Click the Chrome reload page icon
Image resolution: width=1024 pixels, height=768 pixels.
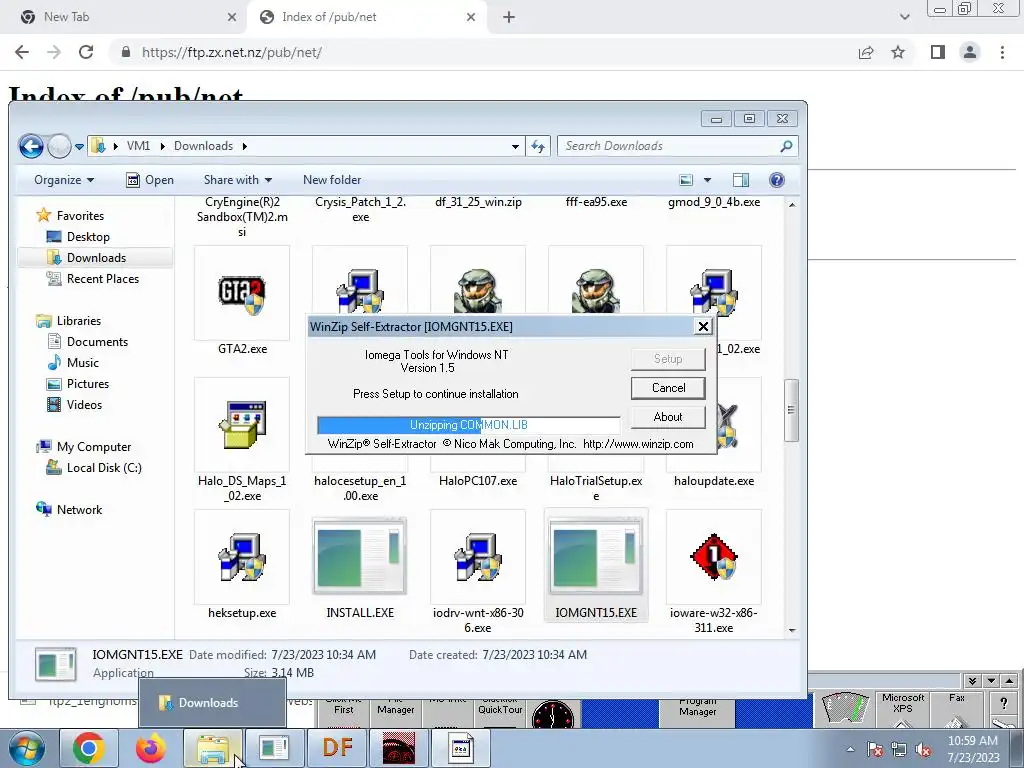pos(86,52)
